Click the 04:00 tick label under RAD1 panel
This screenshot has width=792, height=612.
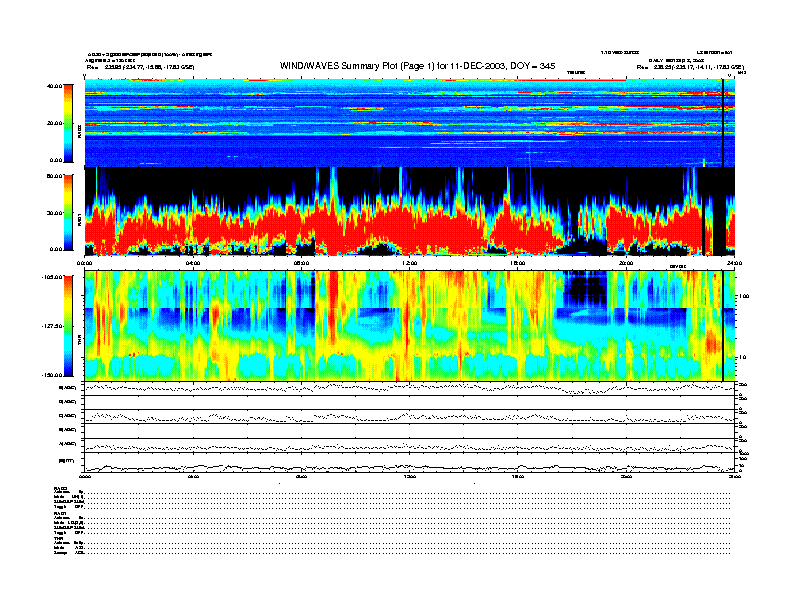[193, 263]
